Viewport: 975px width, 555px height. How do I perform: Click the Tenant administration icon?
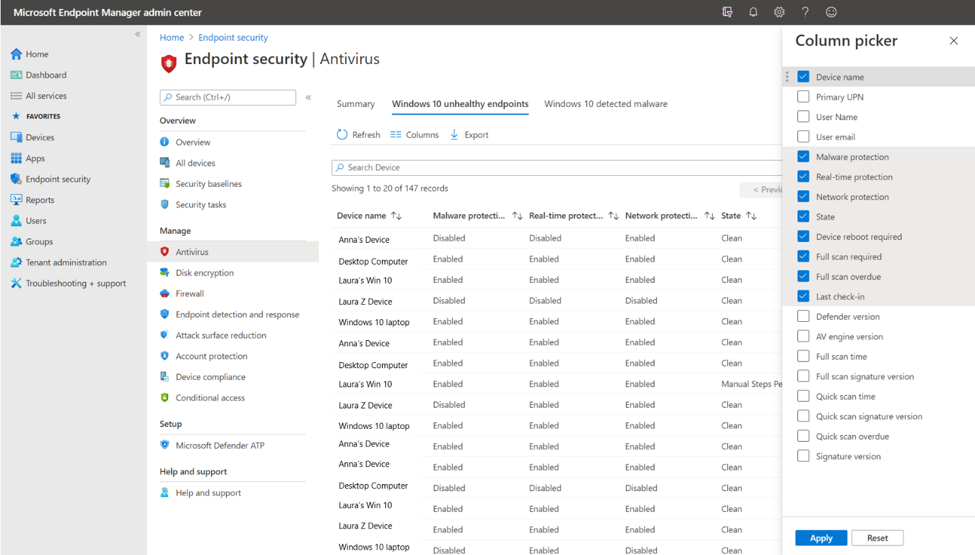tap(16, 262)
